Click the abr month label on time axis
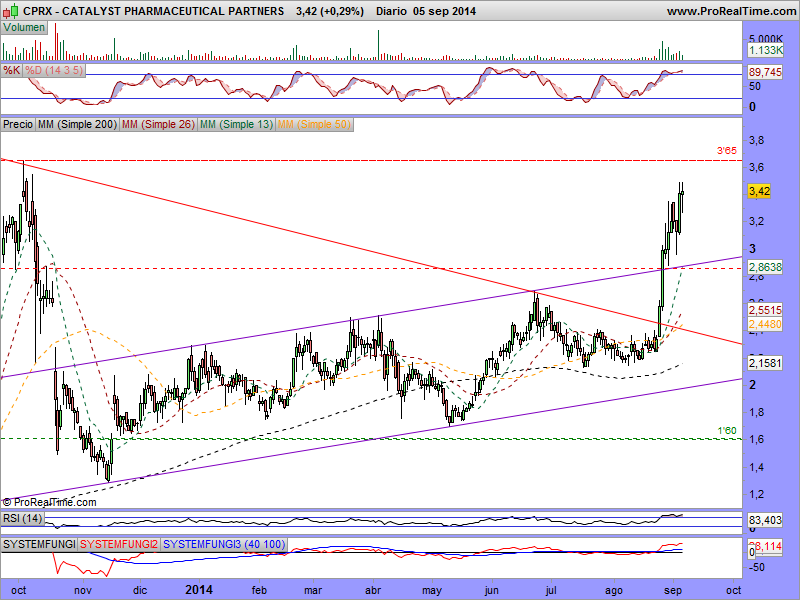The height and width of the screenshot is (600, 800). (x=373, y=590)
